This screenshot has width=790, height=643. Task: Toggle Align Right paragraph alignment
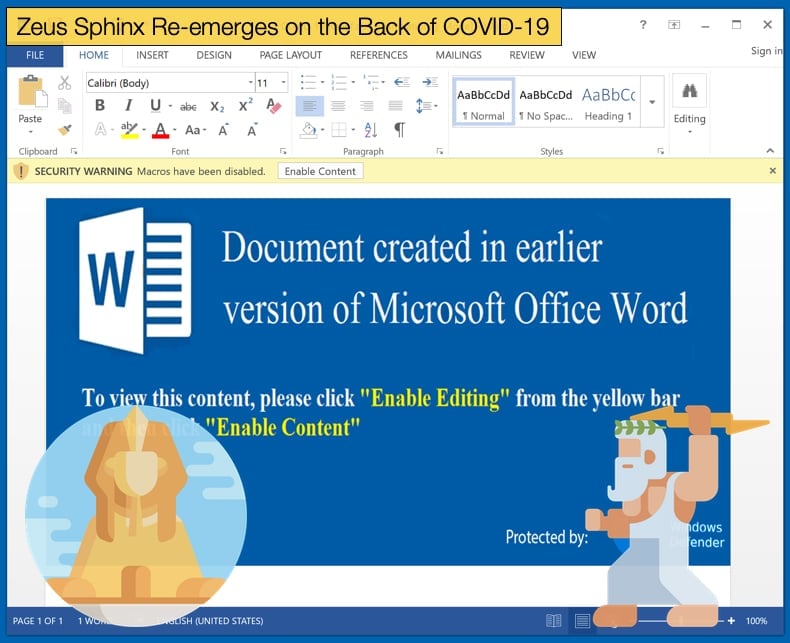click(x=366, y=106)
